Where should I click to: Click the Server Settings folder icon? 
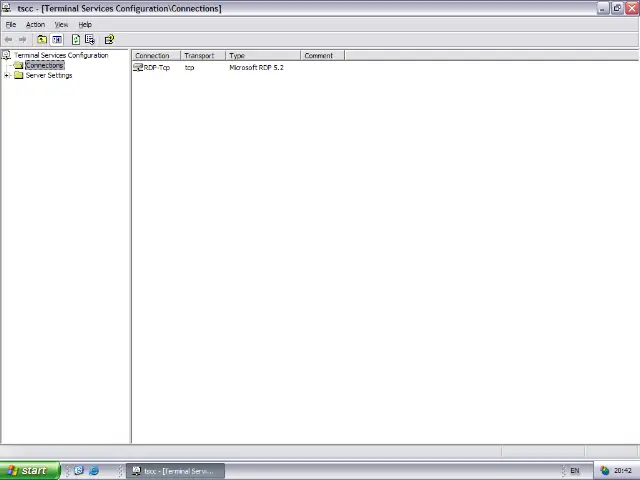tap(18, 75)
